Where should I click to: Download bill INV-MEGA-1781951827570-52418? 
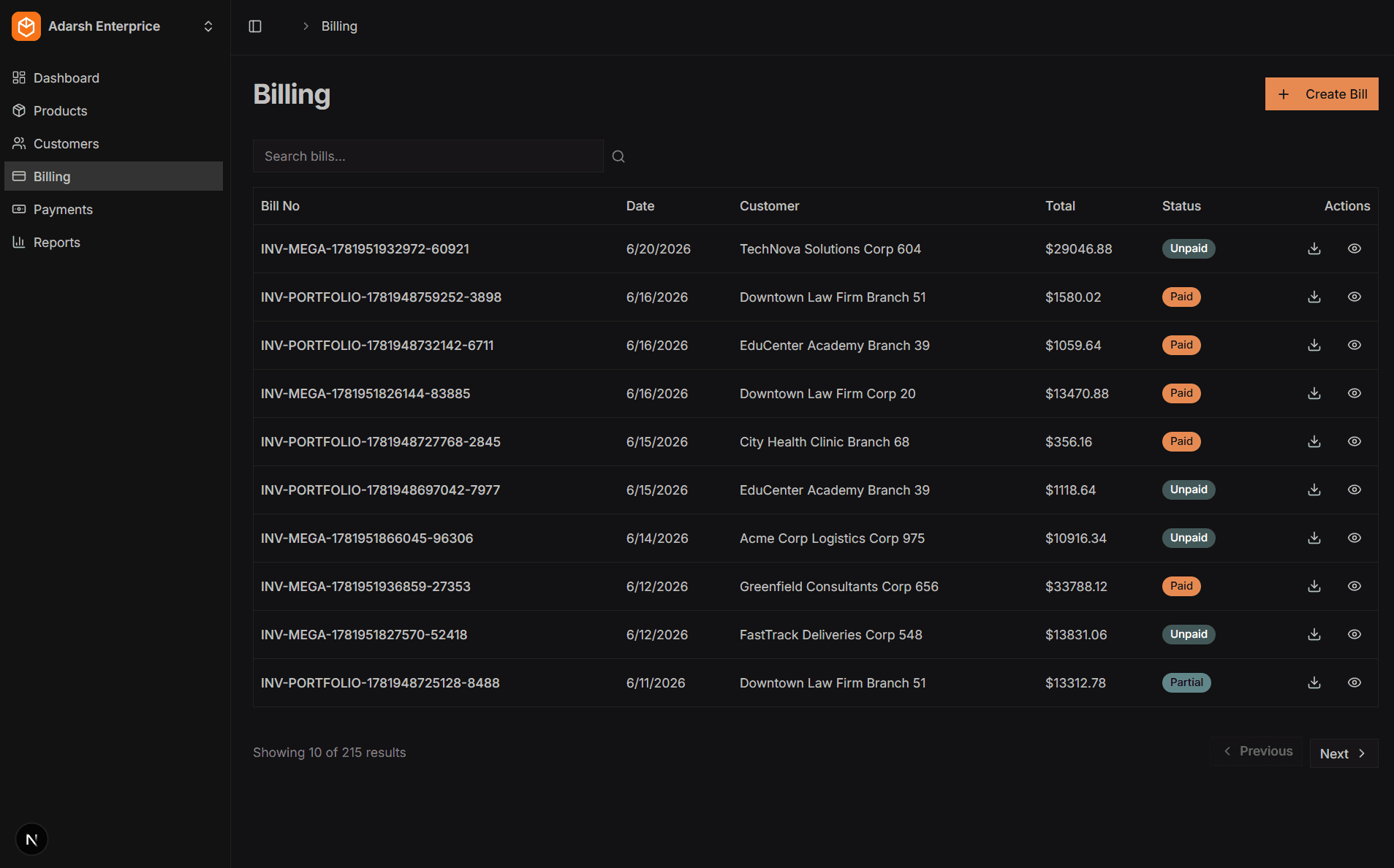(1314, 634)
